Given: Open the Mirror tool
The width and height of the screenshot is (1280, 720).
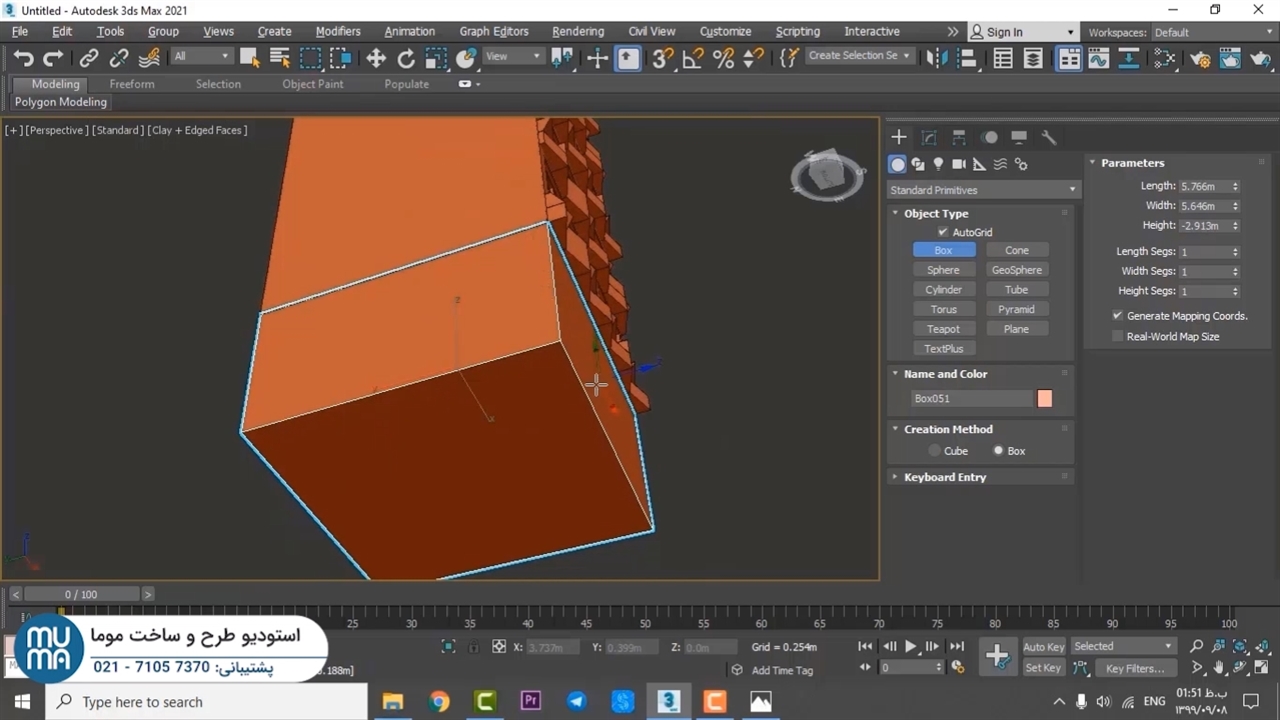Looking at the screenshot, I should [937, 58].
